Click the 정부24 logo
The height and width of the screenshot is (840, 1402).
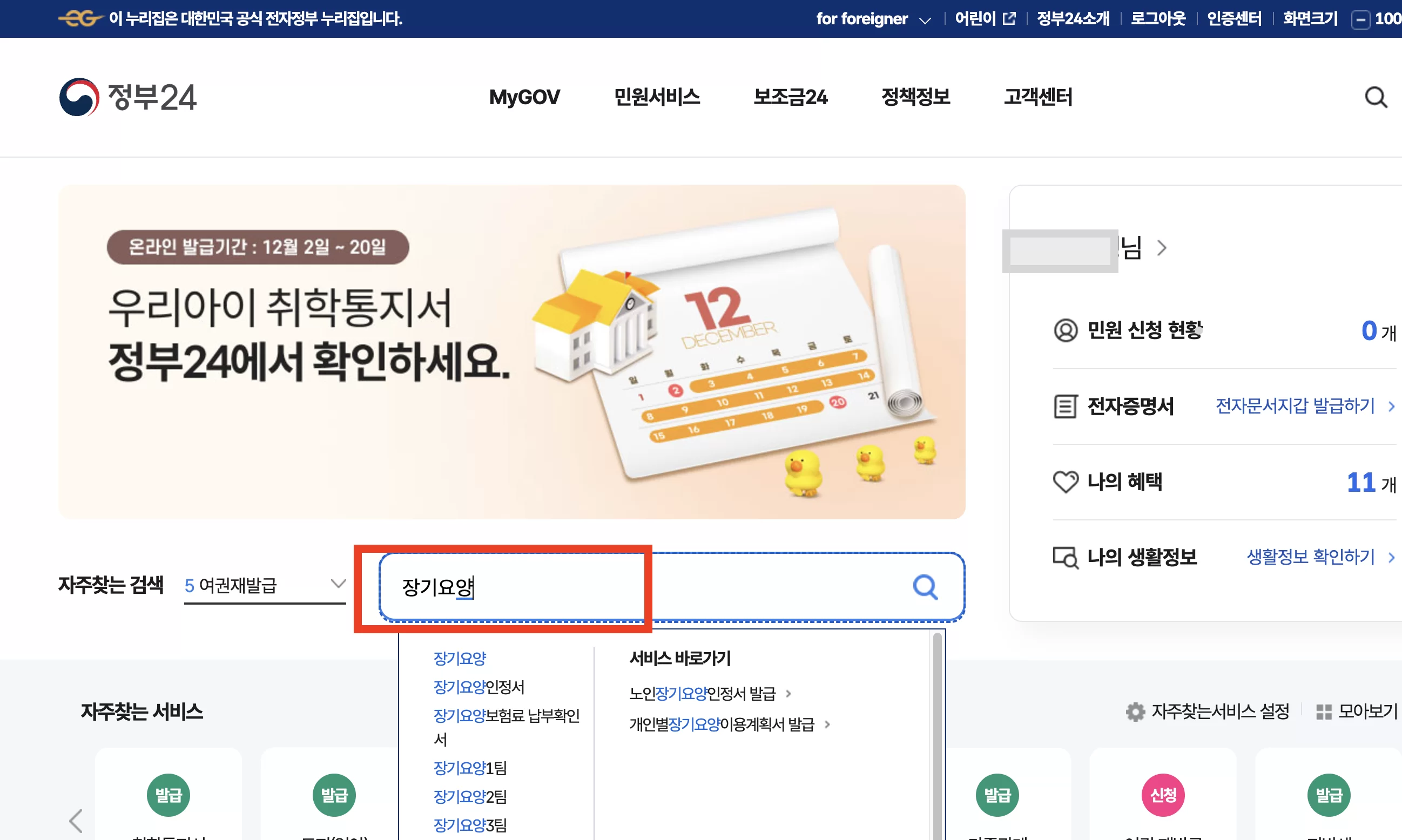(x=128, y=97)
